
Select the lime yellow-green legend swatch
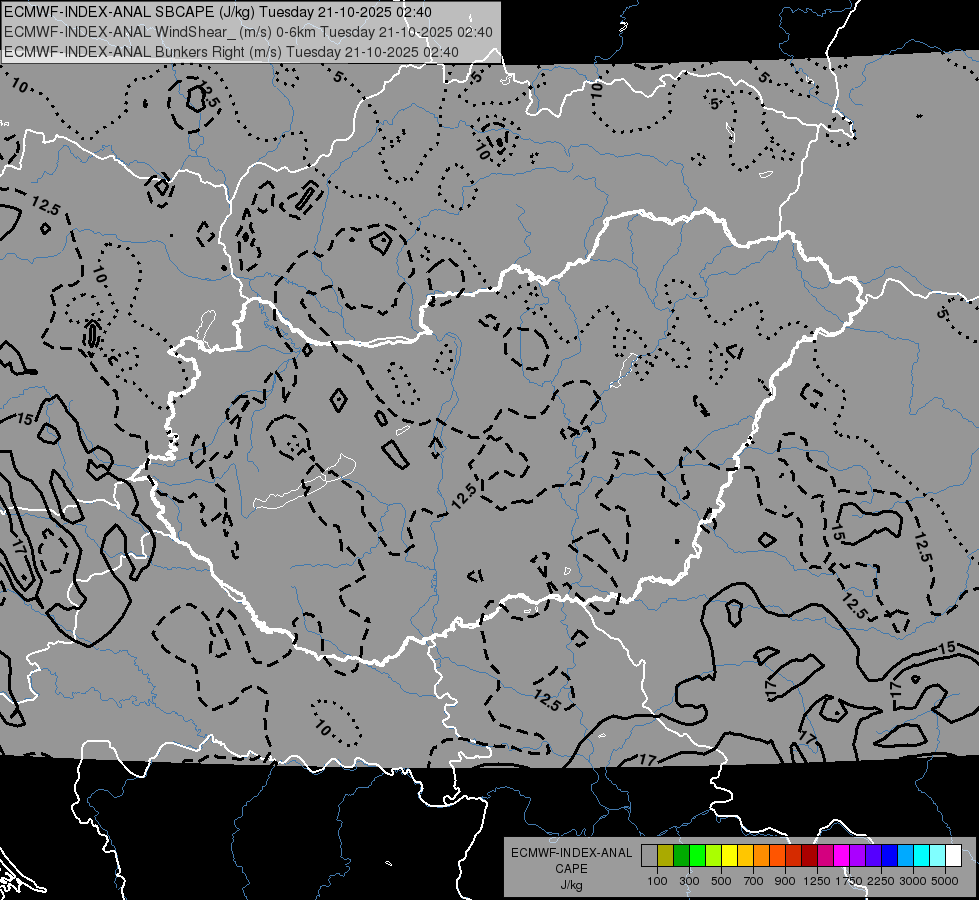coord(713,855)
